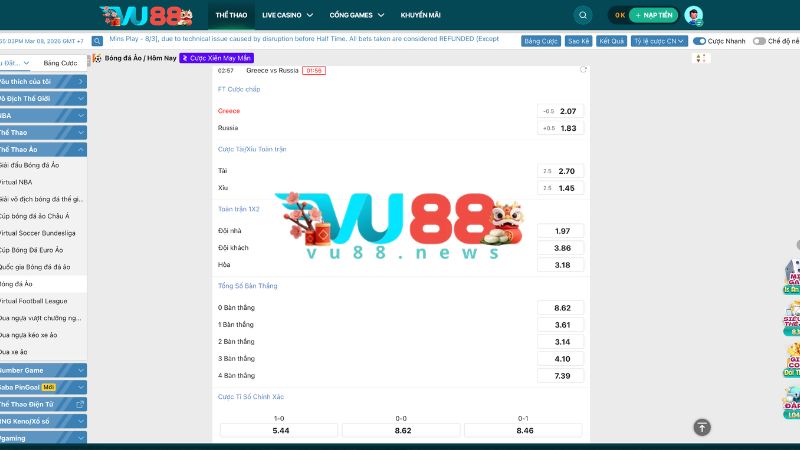This screenshot has width=800, height=450.
Task: Toggle the Chế độ dark mode switch
Action: pos(759,41)
